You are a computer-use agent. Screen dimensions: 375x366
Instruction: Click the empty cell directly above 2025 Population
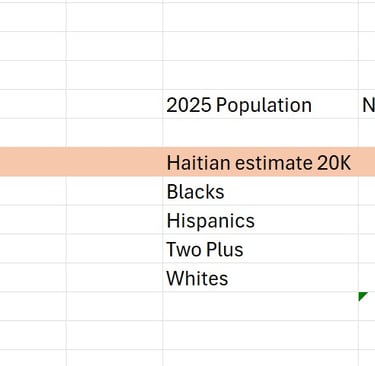tap(261, 75)
